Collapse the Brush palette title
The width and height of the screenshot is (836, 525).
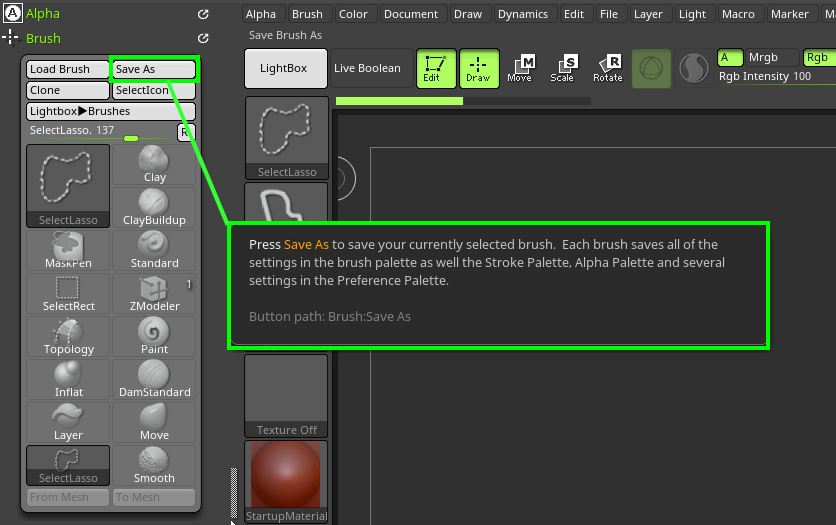[43, 38]
